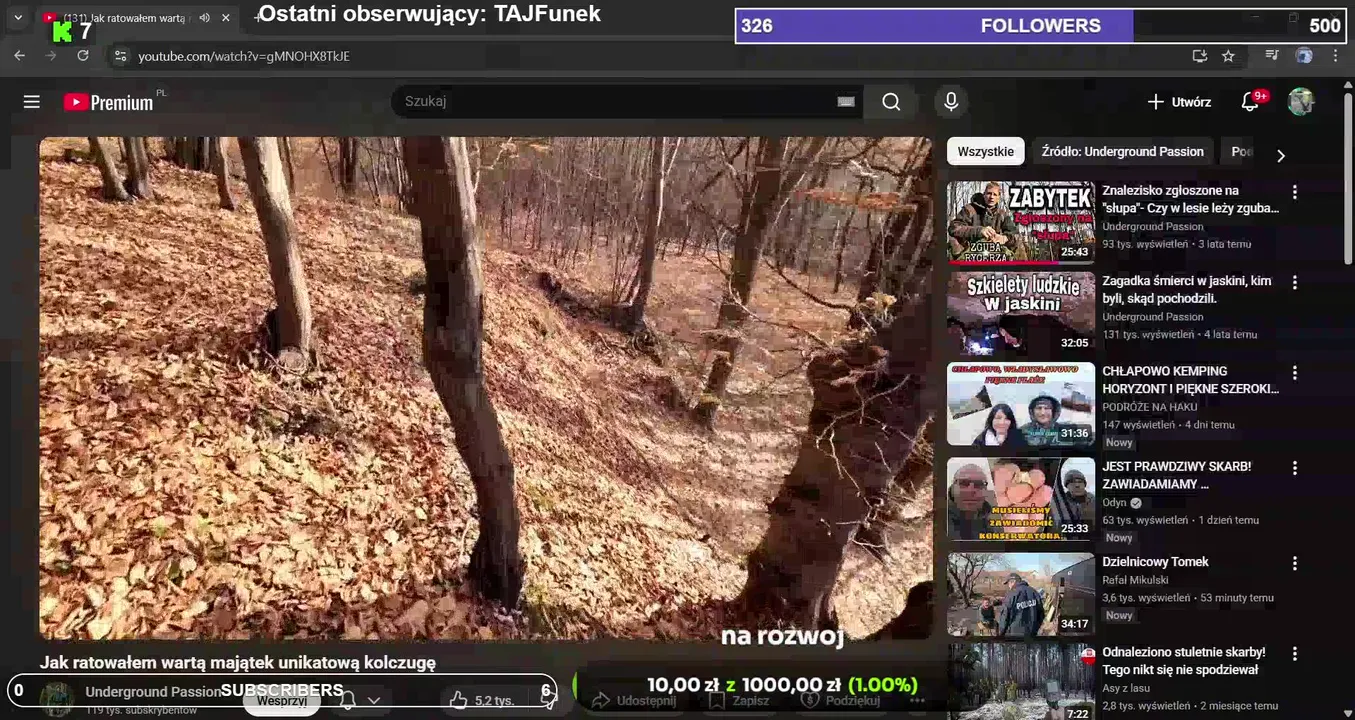The height and width of the screenshot is (720, 1355).
Task: Like the video (5,2 tys.)
Action: 483,700
